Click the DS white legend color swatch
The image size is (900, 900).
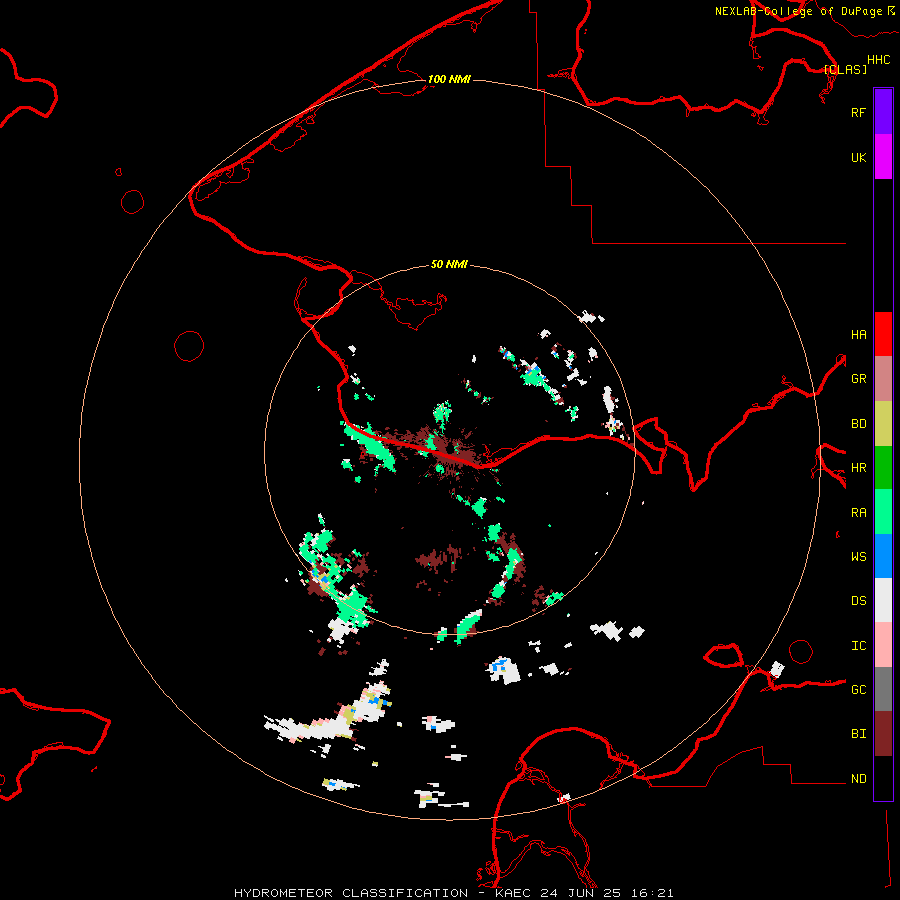pos(883,600)
